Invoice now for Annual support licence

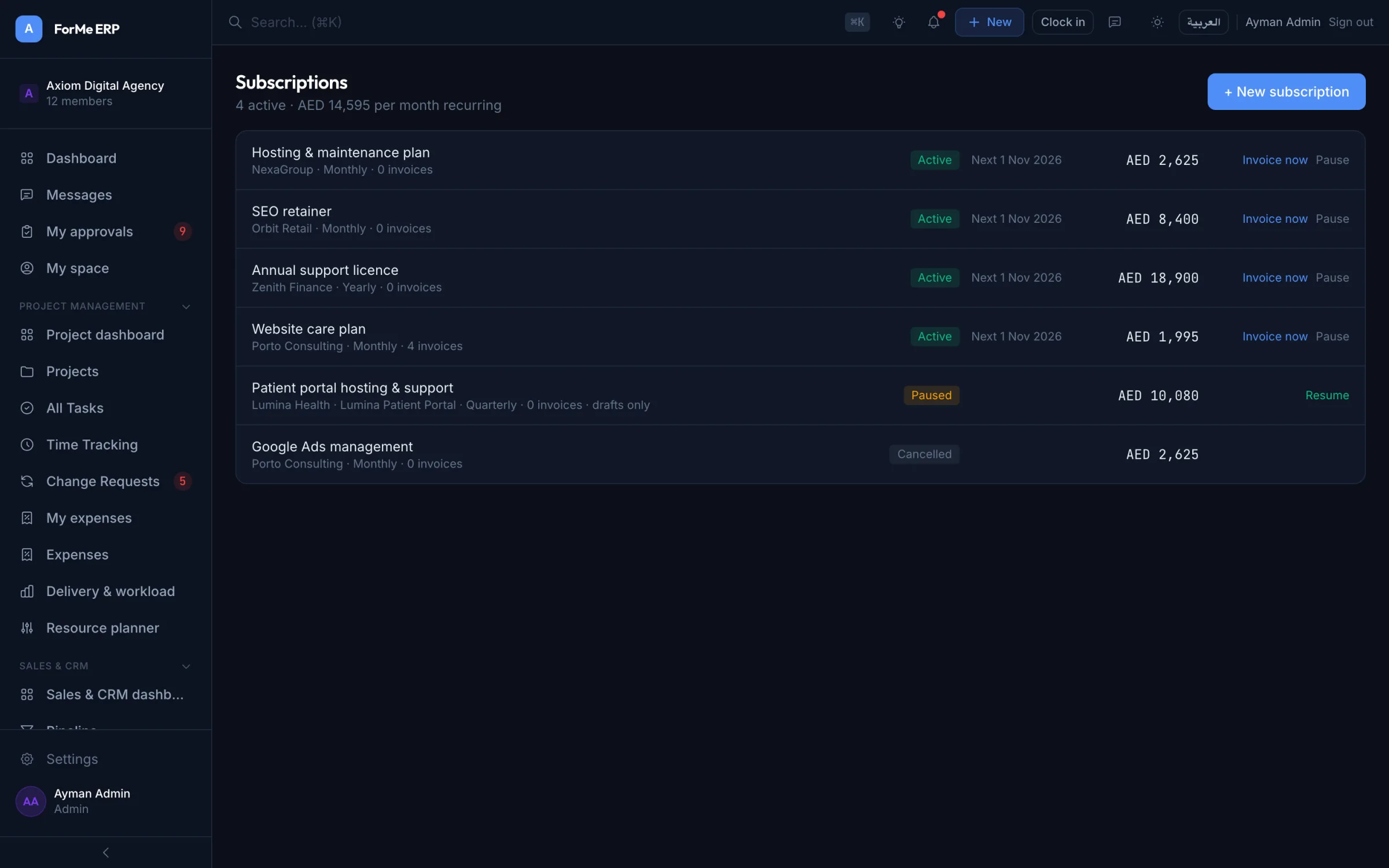[1274, 278]
